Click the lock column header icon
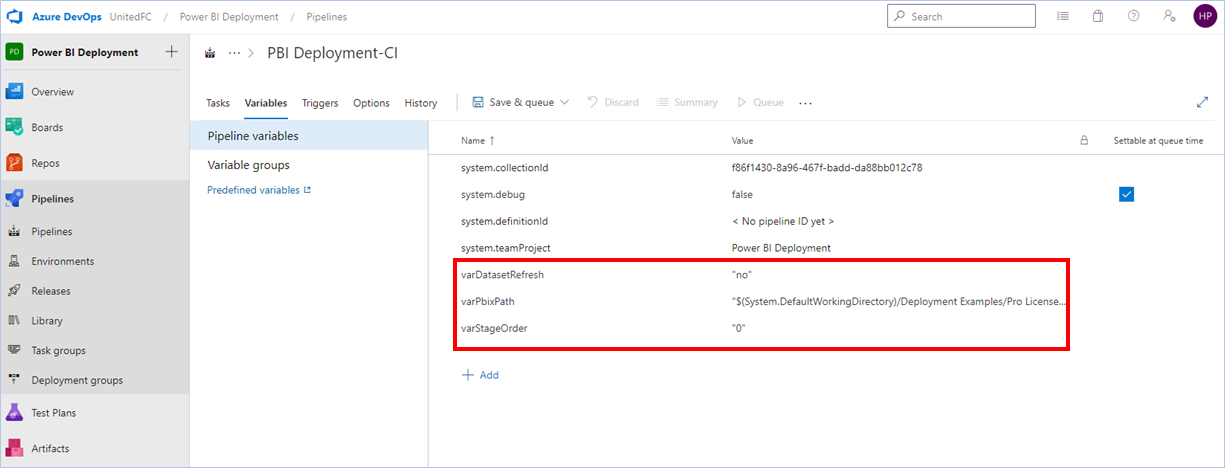1225x468 pixels. click(x=1084, y=141)
